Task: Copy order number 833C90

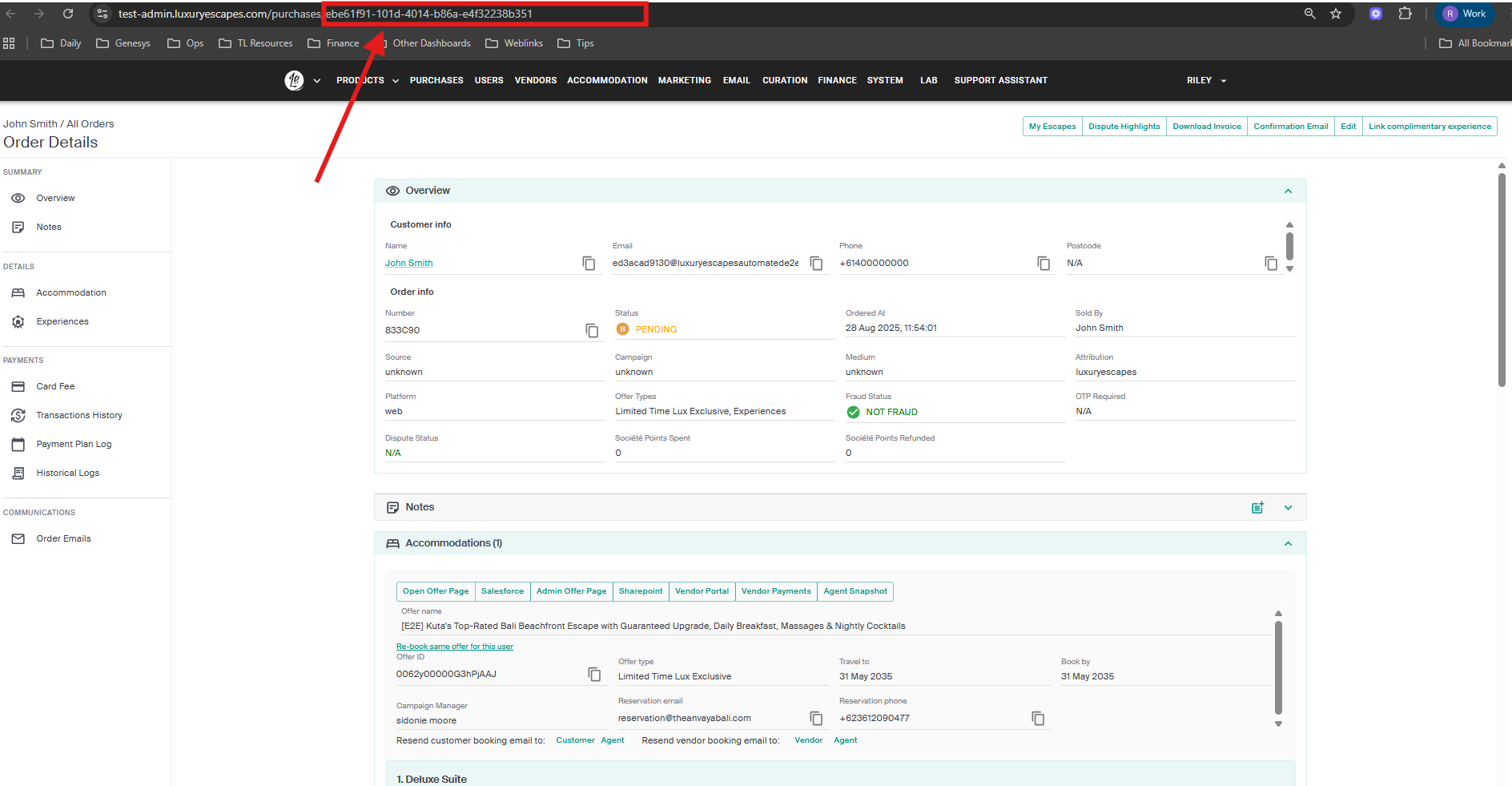Action: pos(592,331)
